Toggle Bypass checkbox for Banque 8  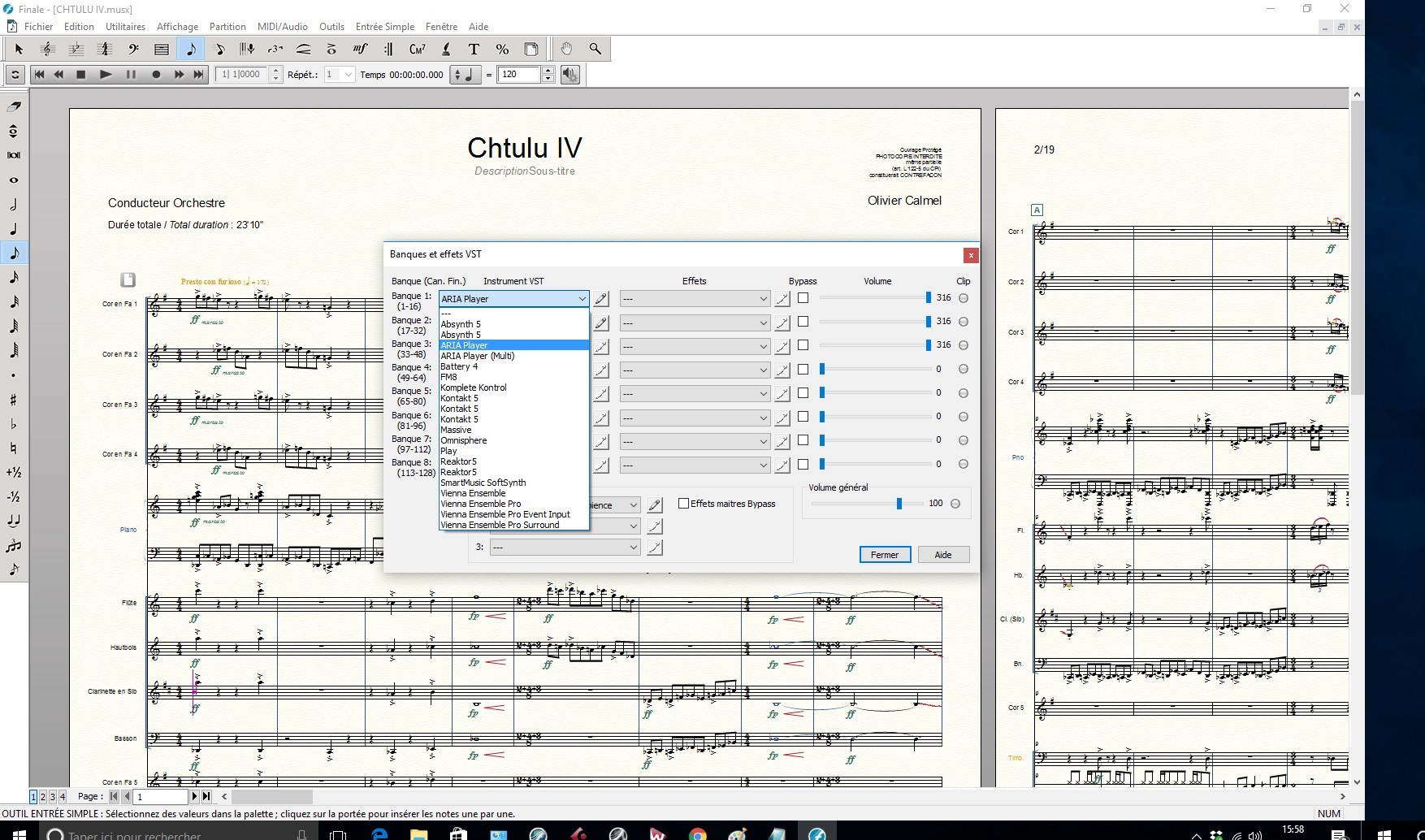pyautogui.click(x=803, y=465)
